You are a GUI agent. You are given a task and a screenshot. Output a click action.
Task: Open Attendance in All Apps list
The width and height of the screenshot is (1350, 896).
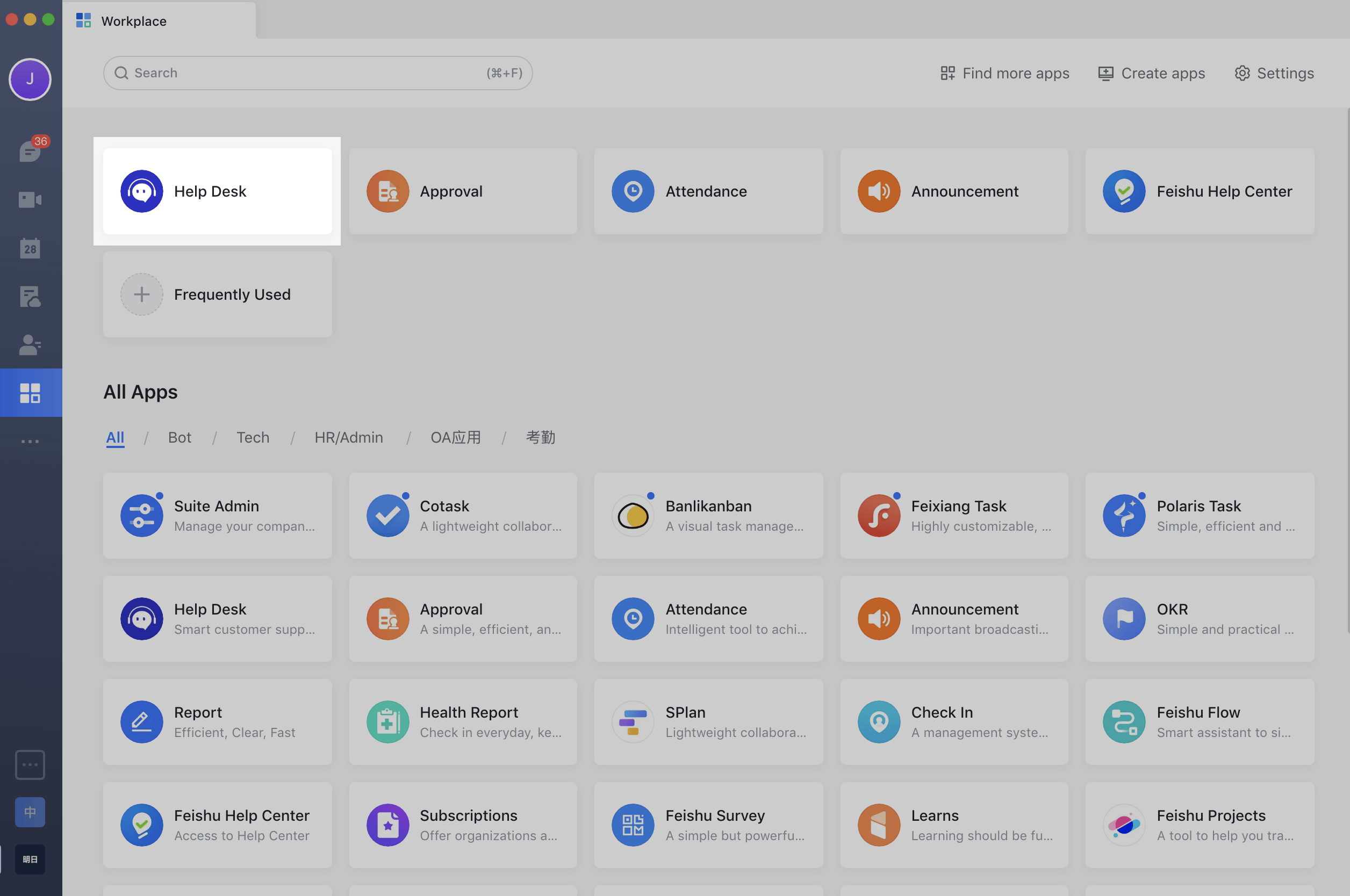tap(709, 619)
